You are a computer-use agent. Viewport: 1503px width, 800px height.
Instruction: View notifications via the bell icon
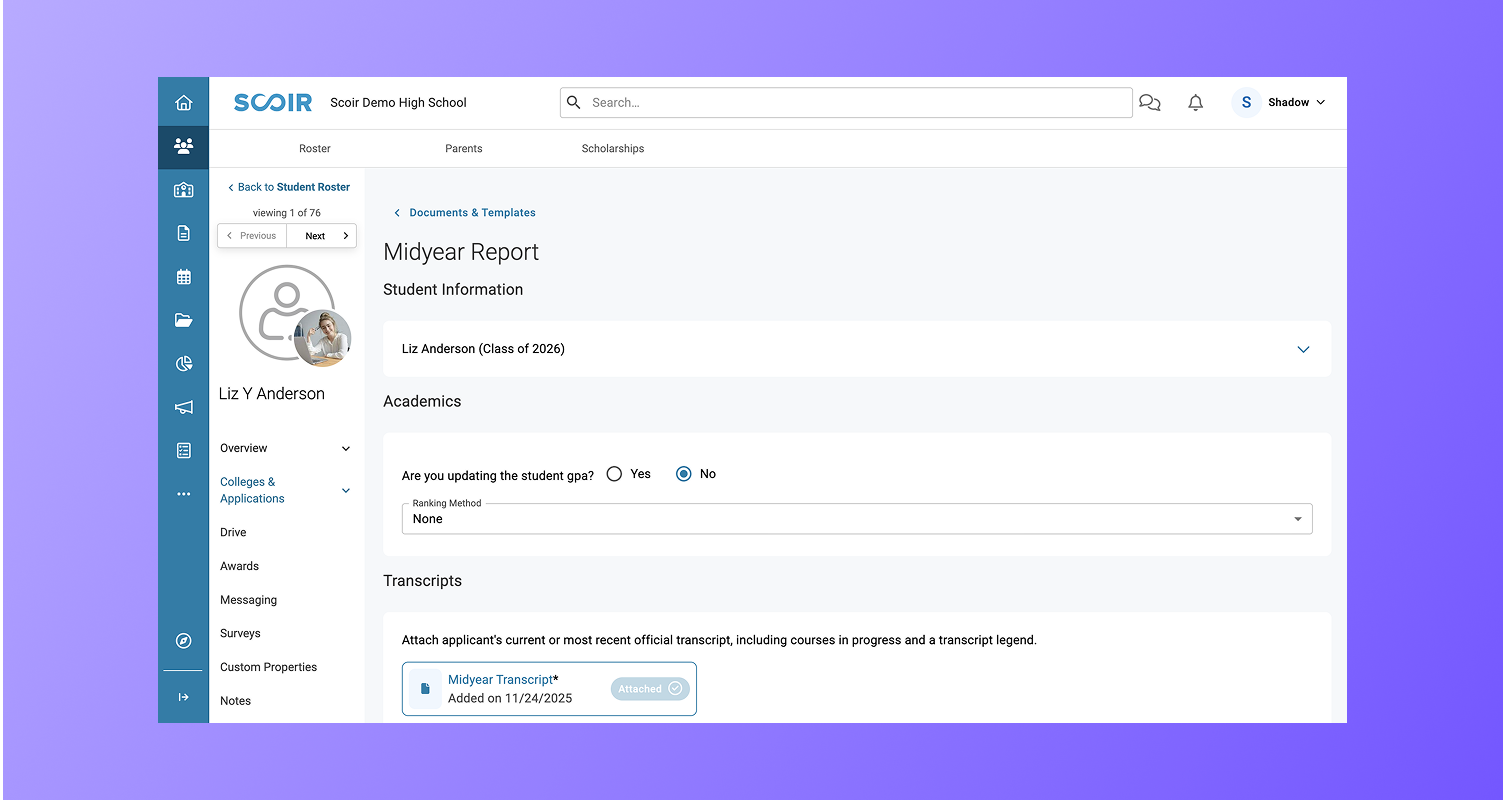(1195, 102)
